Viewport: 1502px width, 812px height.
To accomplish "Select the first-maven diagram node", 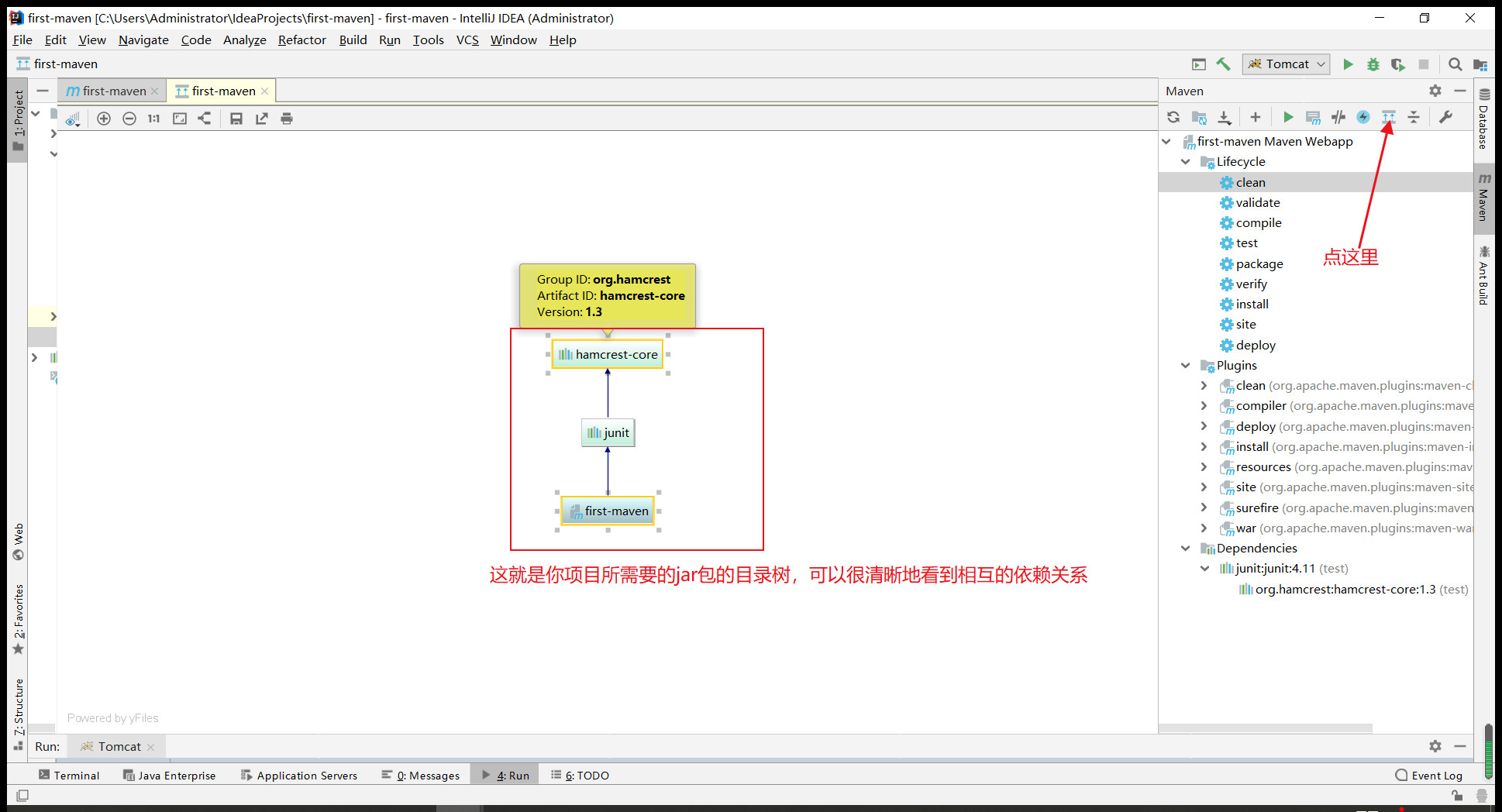I will pos(608,511).
